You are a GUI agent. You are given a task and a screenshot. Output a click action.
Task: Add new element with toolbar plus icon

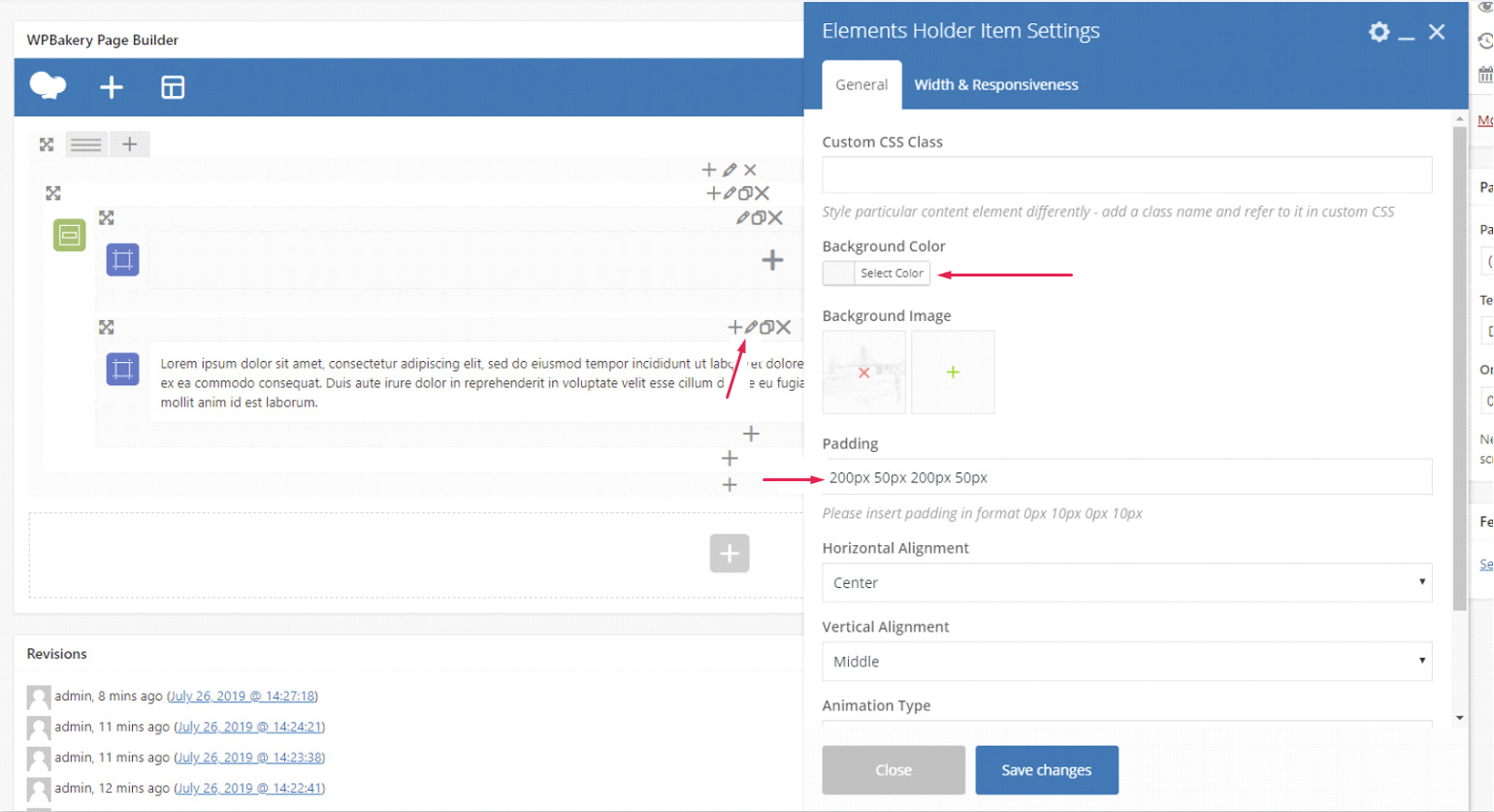112,87
